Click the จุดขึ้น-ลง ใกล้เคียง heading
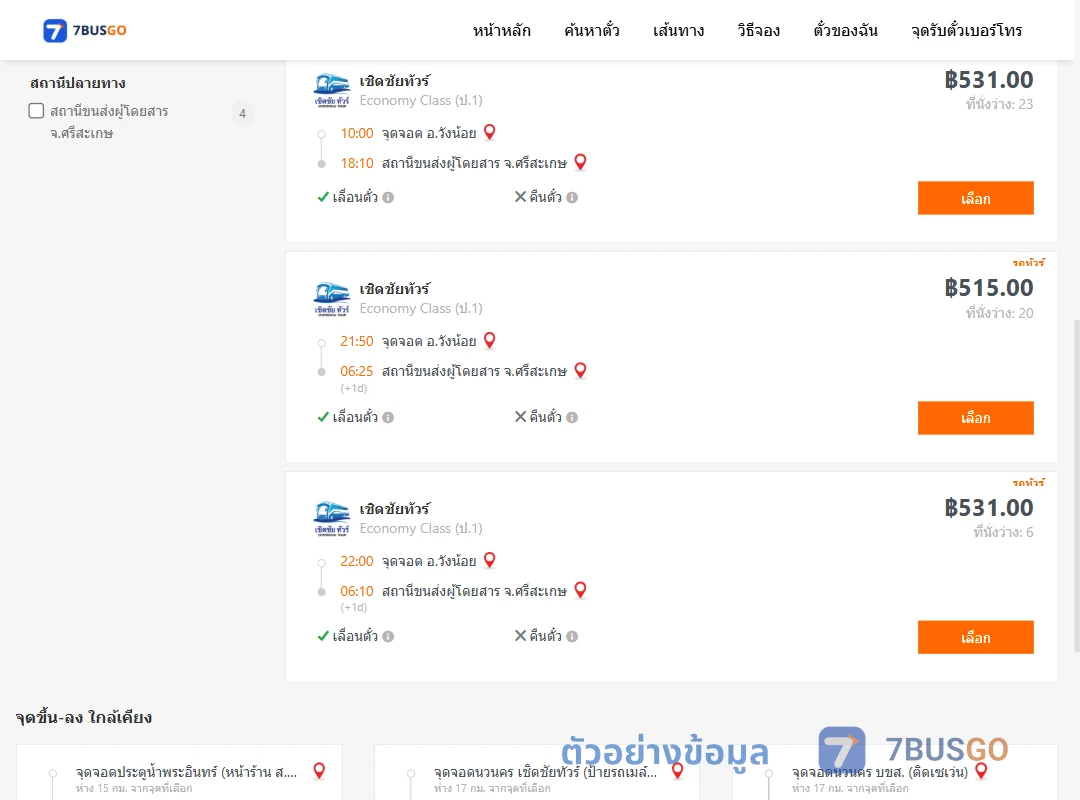Viewport: 1080px width, 800px height. coord(83,717)
